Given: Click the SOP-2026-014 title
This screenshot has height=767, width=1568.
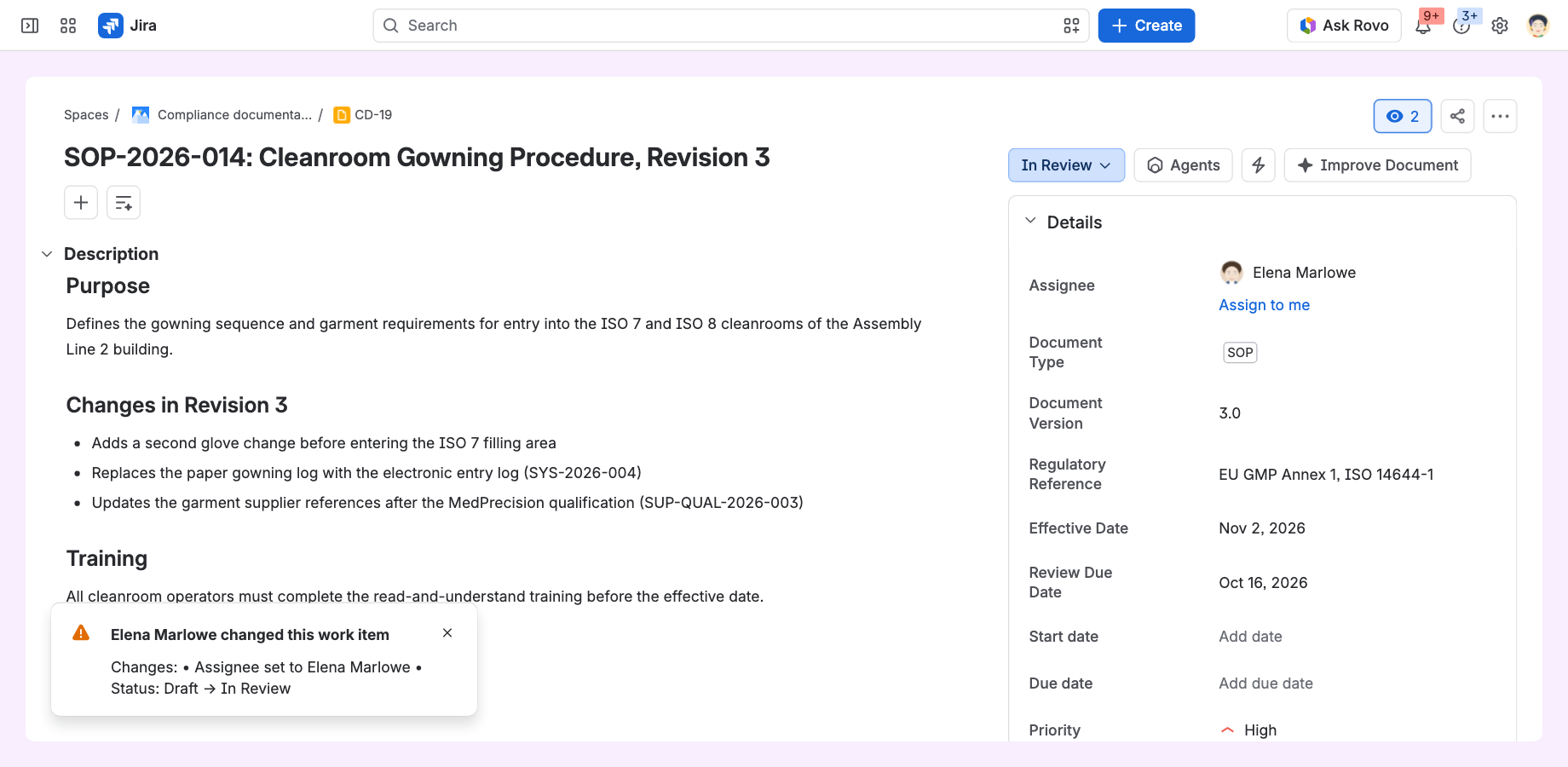Looking at the screenshot, I should coord(417,158).
